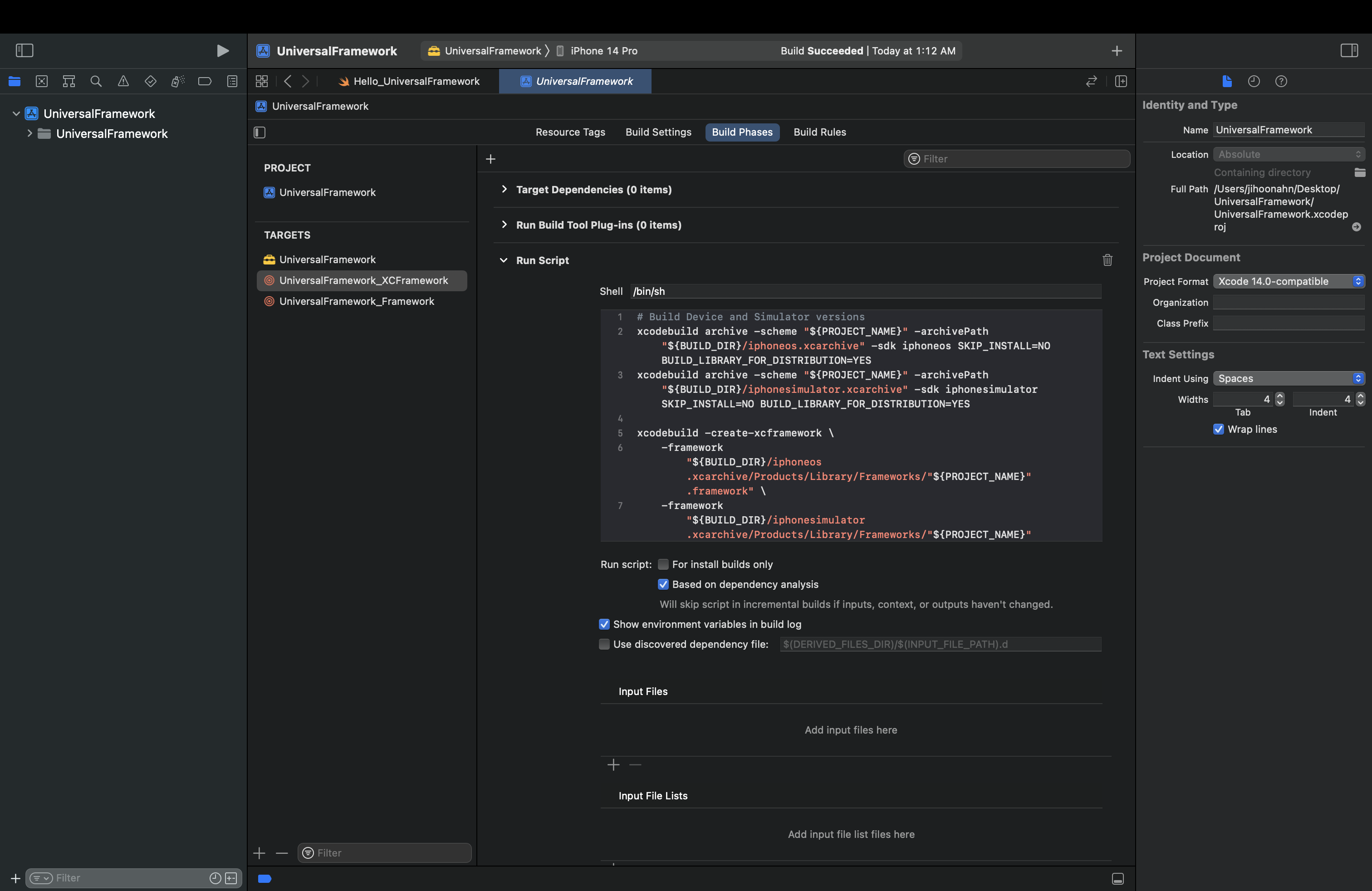Enable For install builds only

pos(663,564)
